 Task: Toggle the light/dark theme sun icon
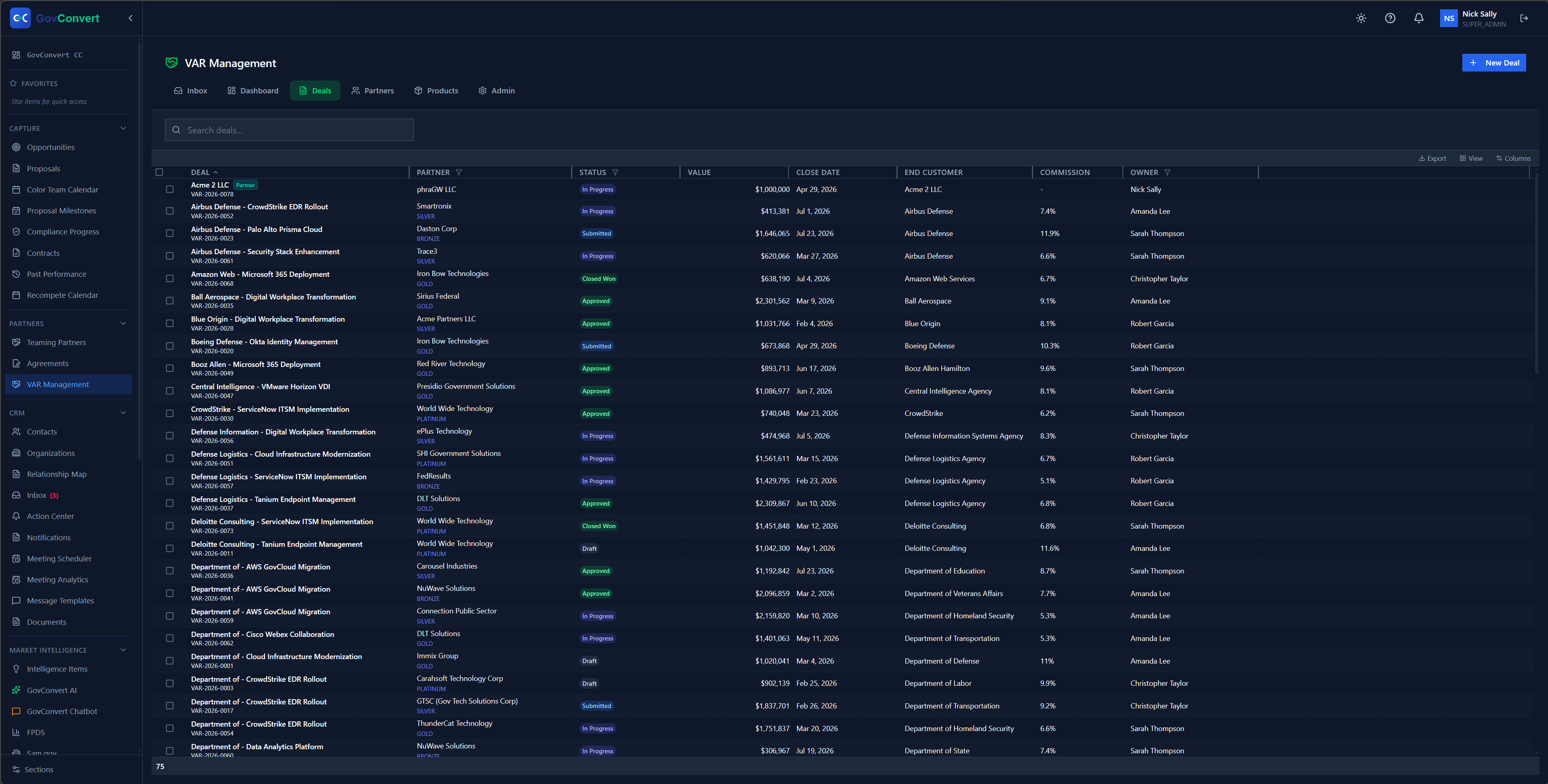[x=1361, y=18]
